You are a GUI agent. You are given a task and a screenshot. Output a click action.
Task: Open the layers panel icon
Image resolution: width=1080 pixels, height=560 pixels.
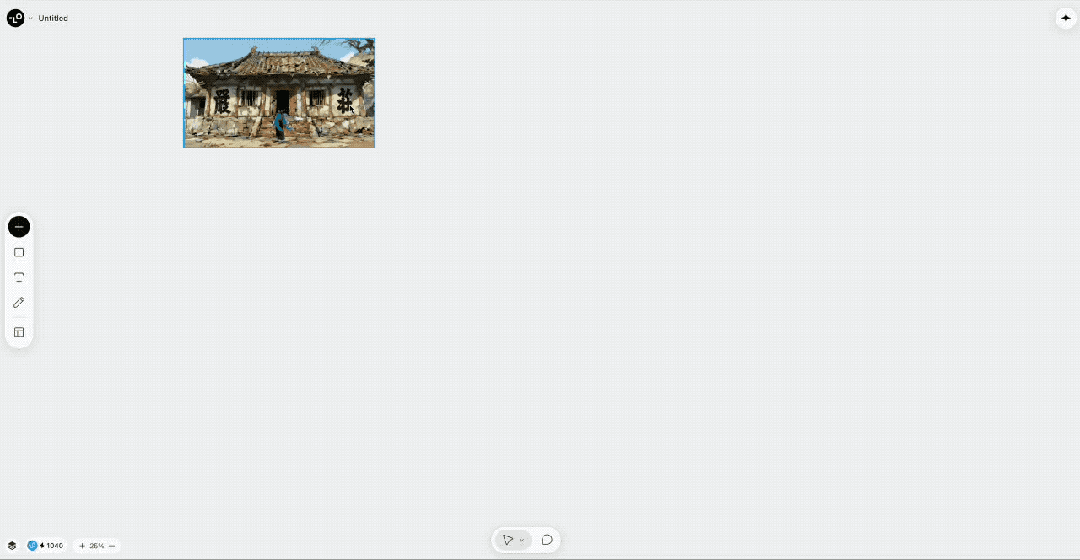[12, 546]
